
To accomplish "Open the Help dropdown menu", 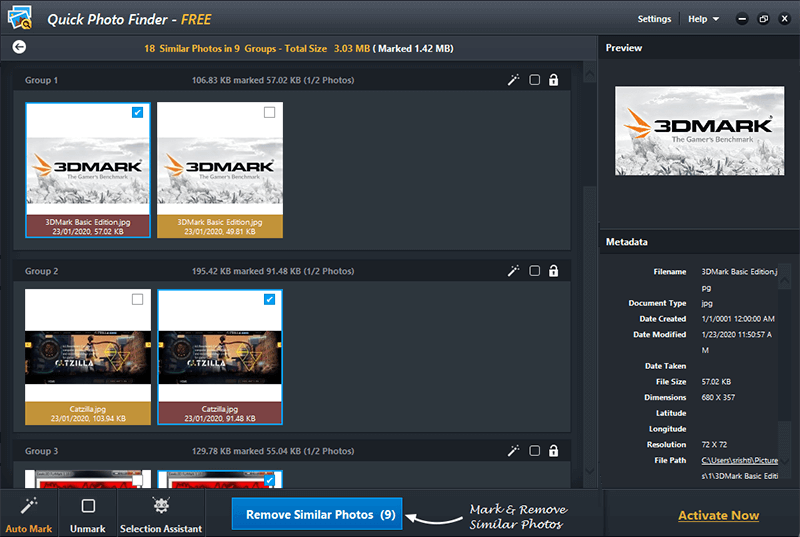I will [x=703, y=19].
